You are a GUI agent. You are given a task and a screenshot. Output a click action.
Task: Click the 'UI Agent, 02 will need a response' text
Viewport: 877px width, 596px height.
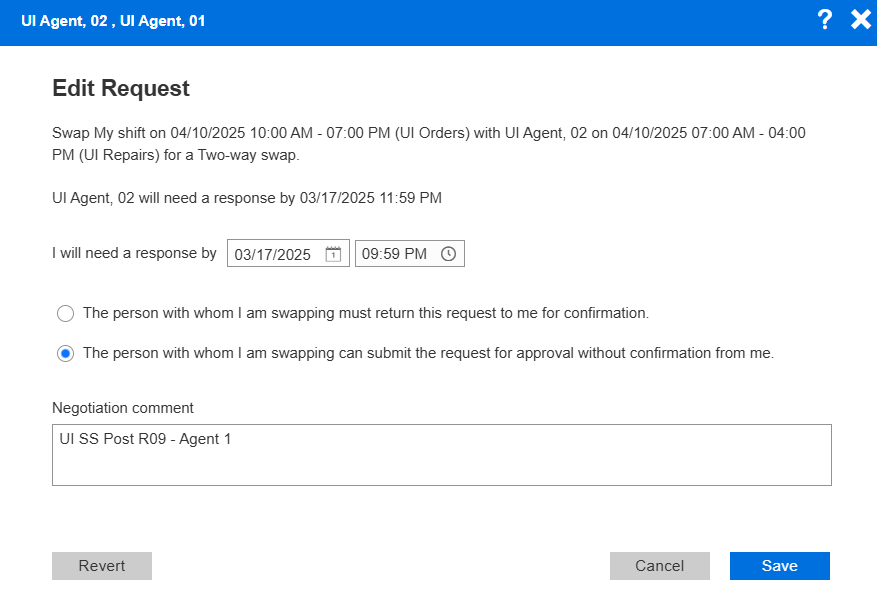pyautogui.click(x=247, y=198)
